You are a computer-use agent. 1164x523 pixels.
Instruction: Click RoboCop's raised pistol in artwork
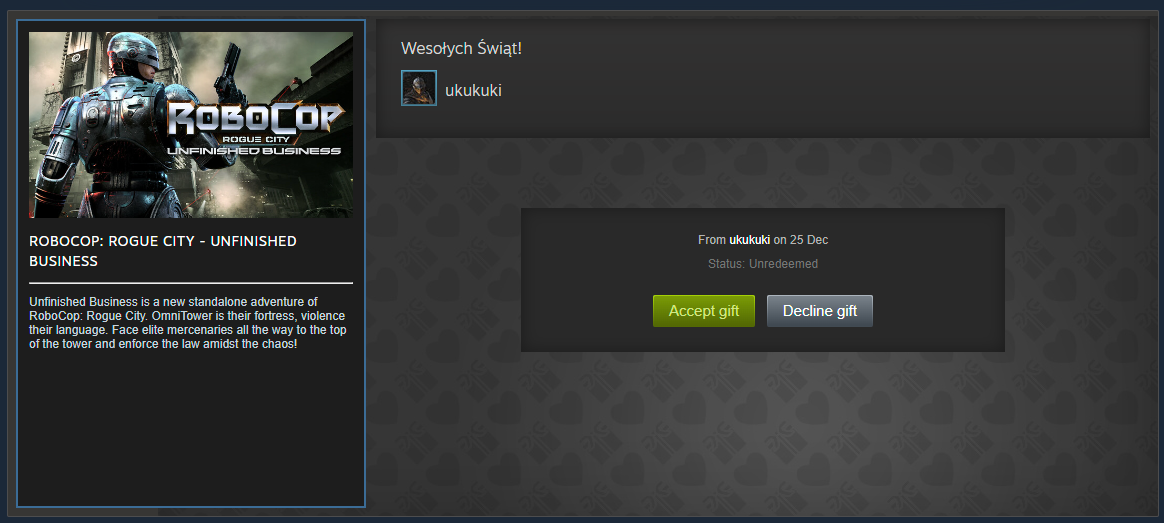[230, 70]
